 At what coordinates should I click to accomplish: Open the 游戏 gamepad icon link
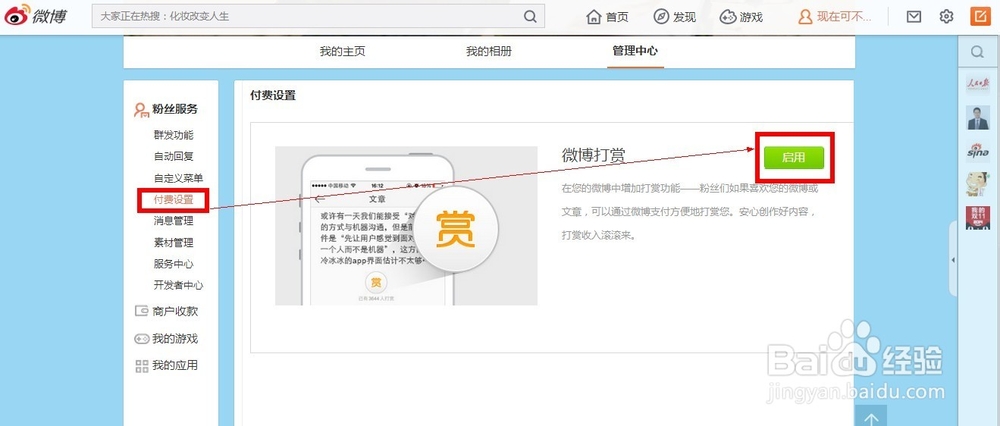click(x=741, y=17)
